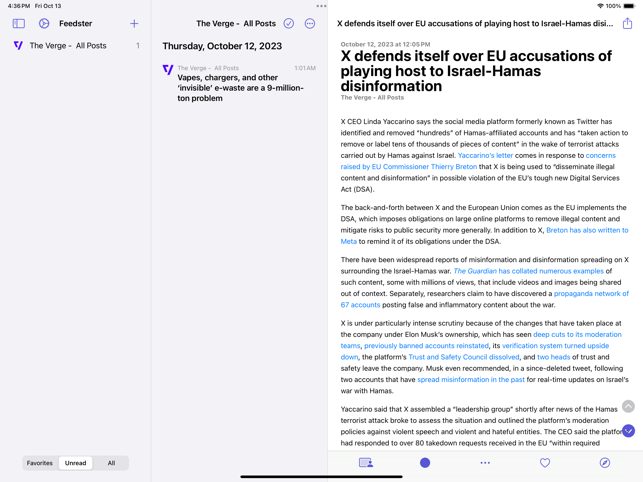Screen dimensions: 643x482
Task: Toggle the read/unread filled circle button
Action: [x=425, y=463]
